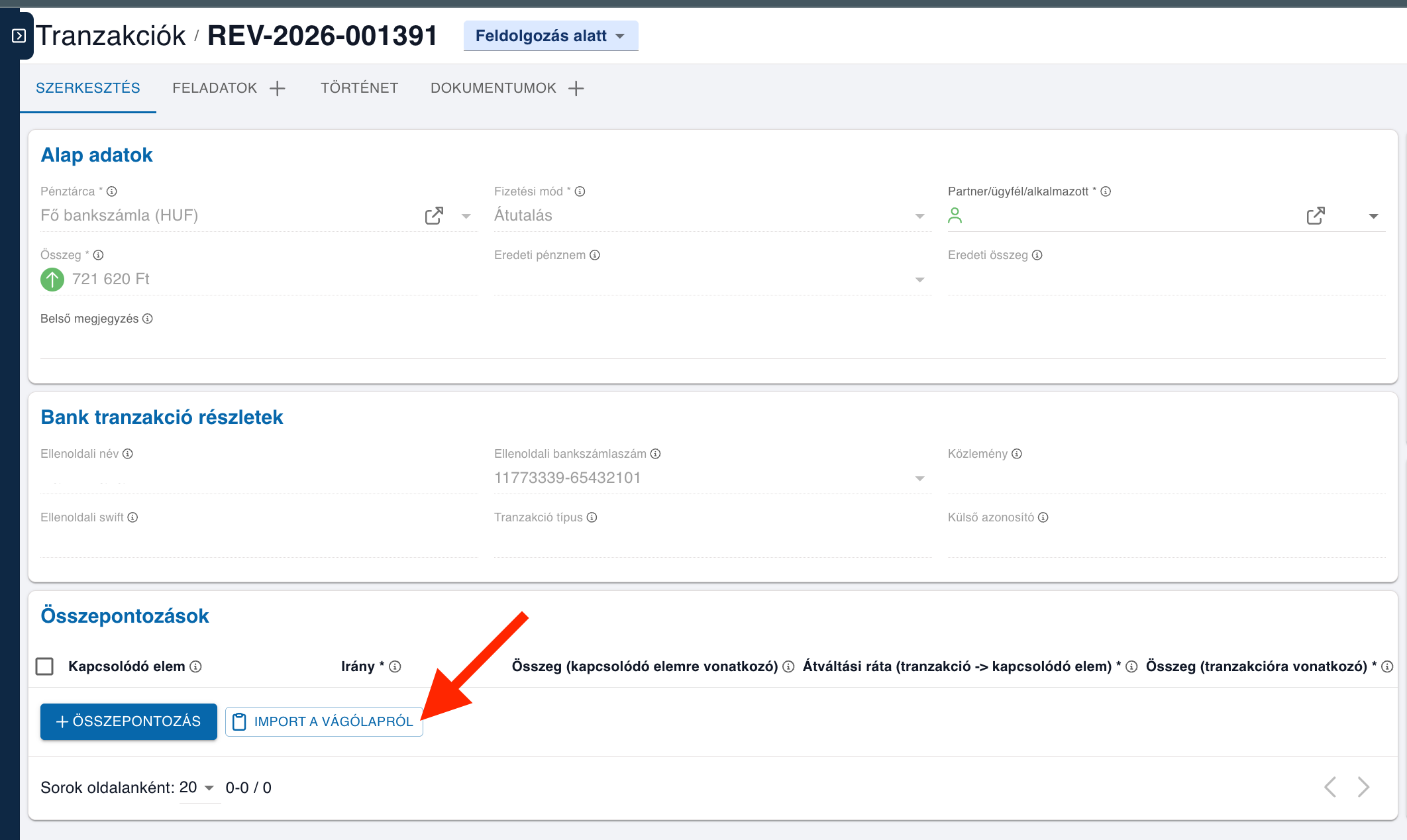The image size is (1407, 840).
Task: Click into the Belső megjegyzés text field
Action: tap(713, 344)
